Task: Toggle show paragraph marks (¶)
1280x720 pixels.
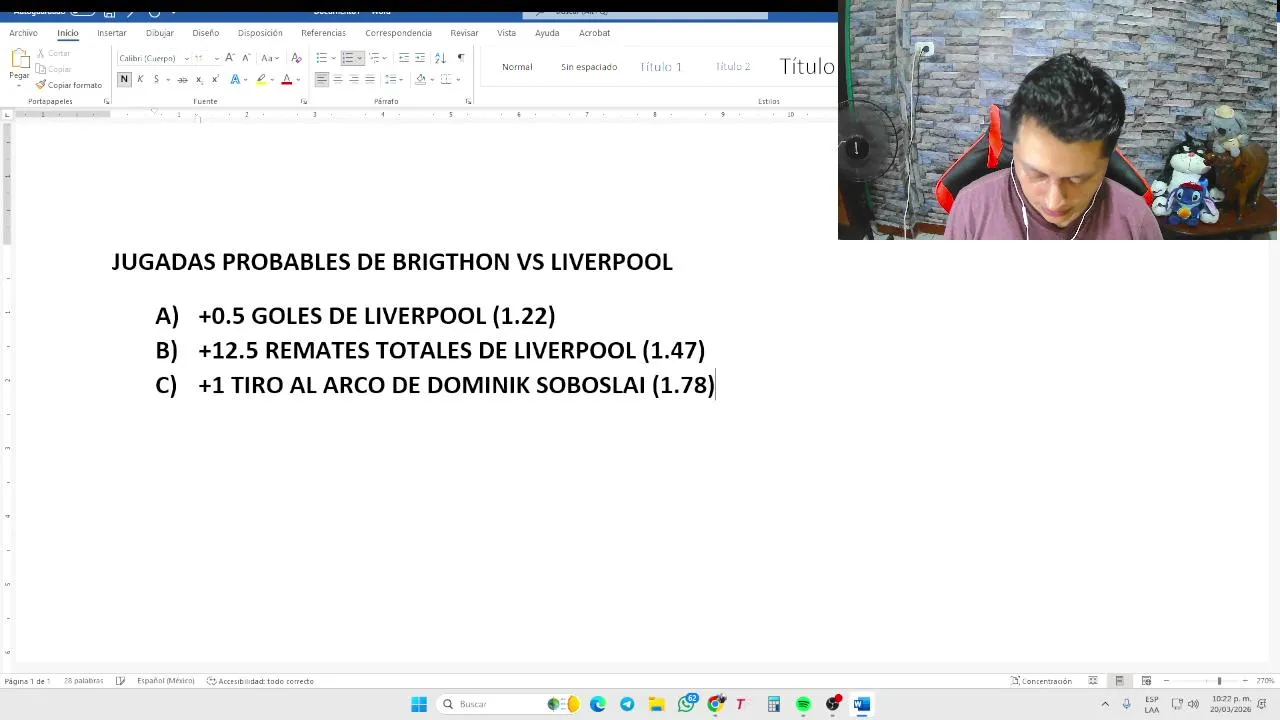Action: [460, 58]
